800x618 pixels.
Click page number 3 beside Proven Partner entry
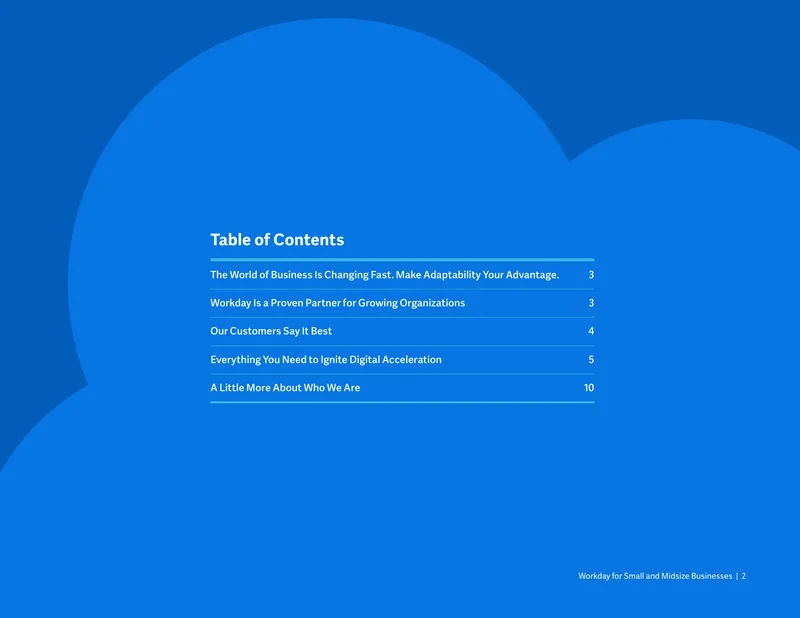coord(591,303)
